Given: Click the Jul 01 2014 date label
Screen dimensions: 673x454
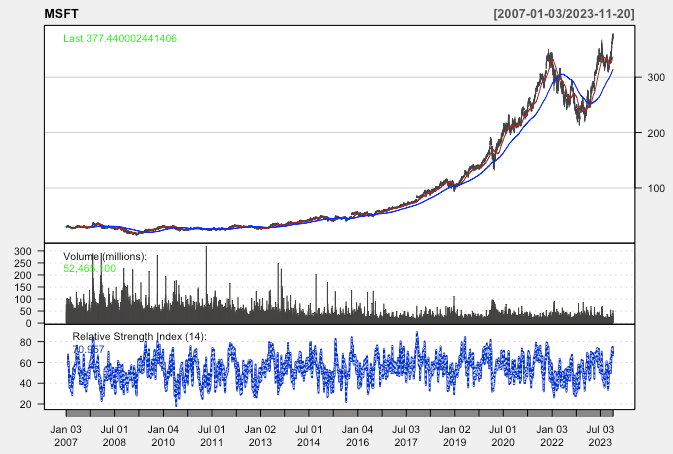Looking at the screenshot, I should [x=309, y=436].
